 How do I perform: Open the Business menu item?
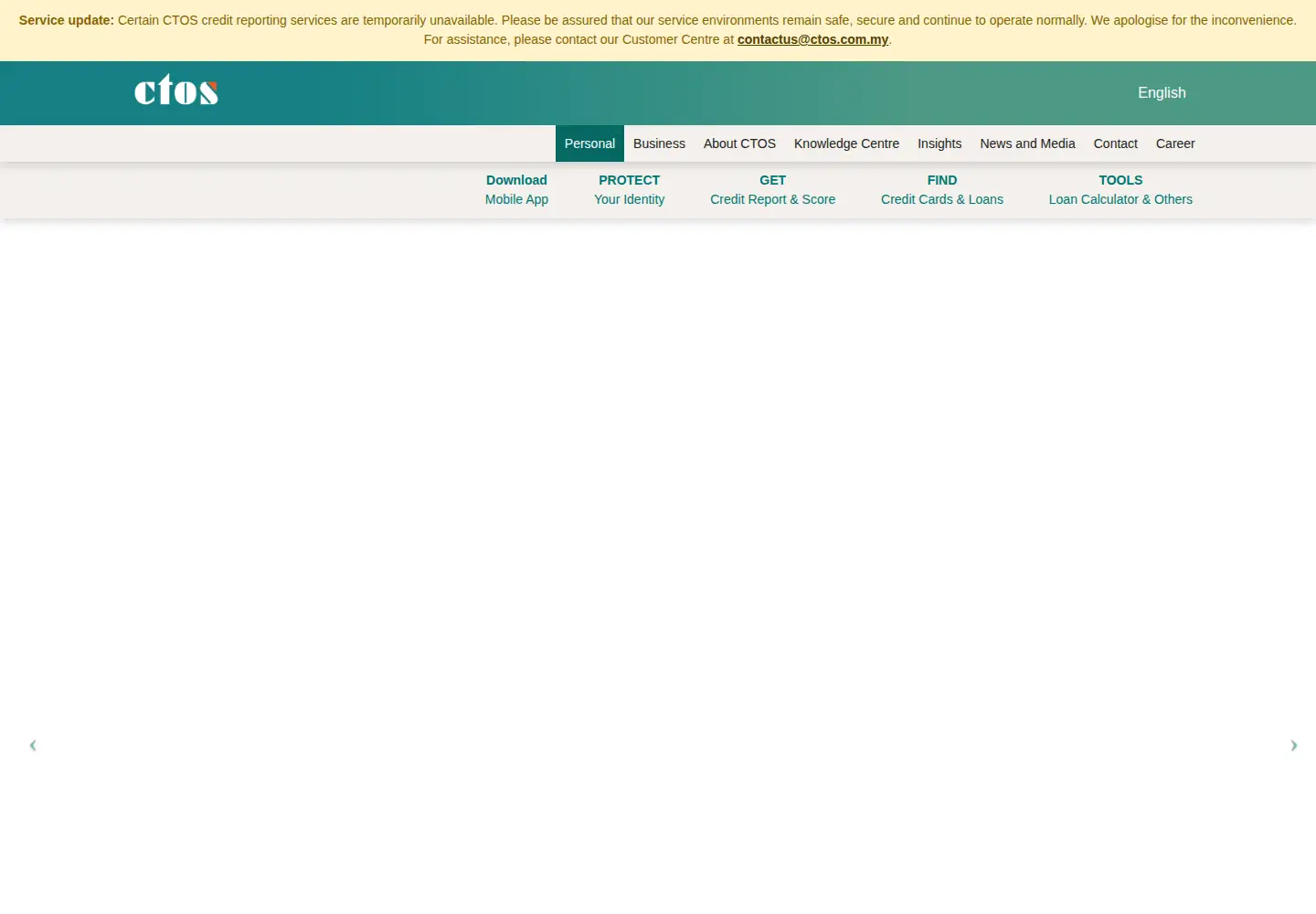659,143
